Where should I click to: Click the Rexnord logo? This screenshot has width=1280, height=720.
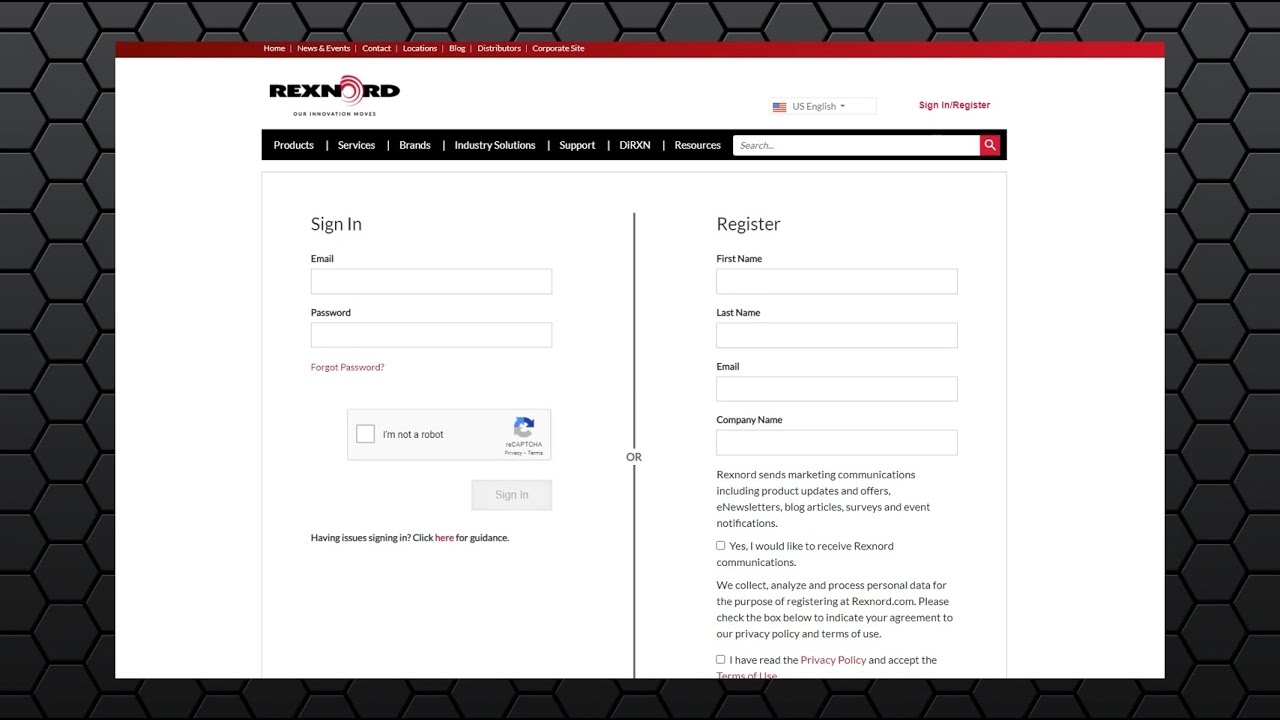point(334,95)
